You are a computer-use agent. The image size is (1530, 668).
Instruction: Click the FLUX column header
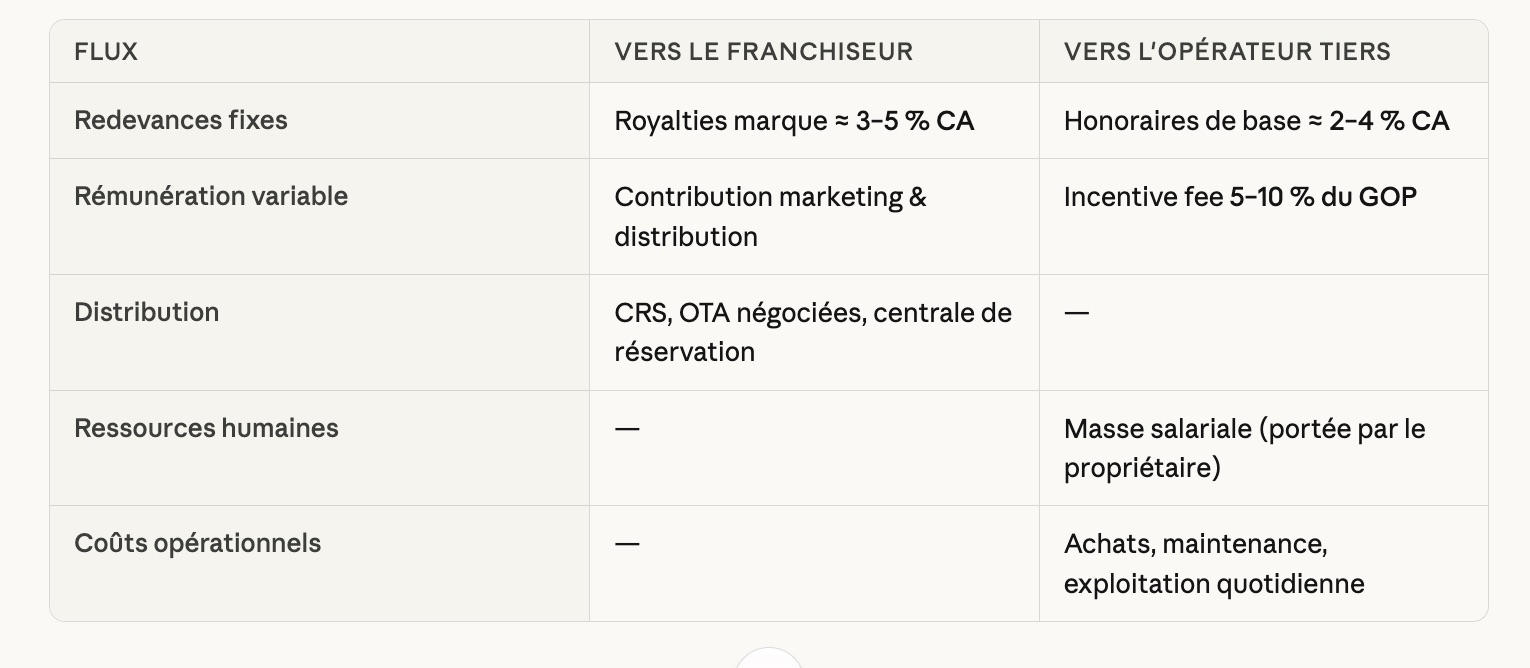tap(106, 52)
